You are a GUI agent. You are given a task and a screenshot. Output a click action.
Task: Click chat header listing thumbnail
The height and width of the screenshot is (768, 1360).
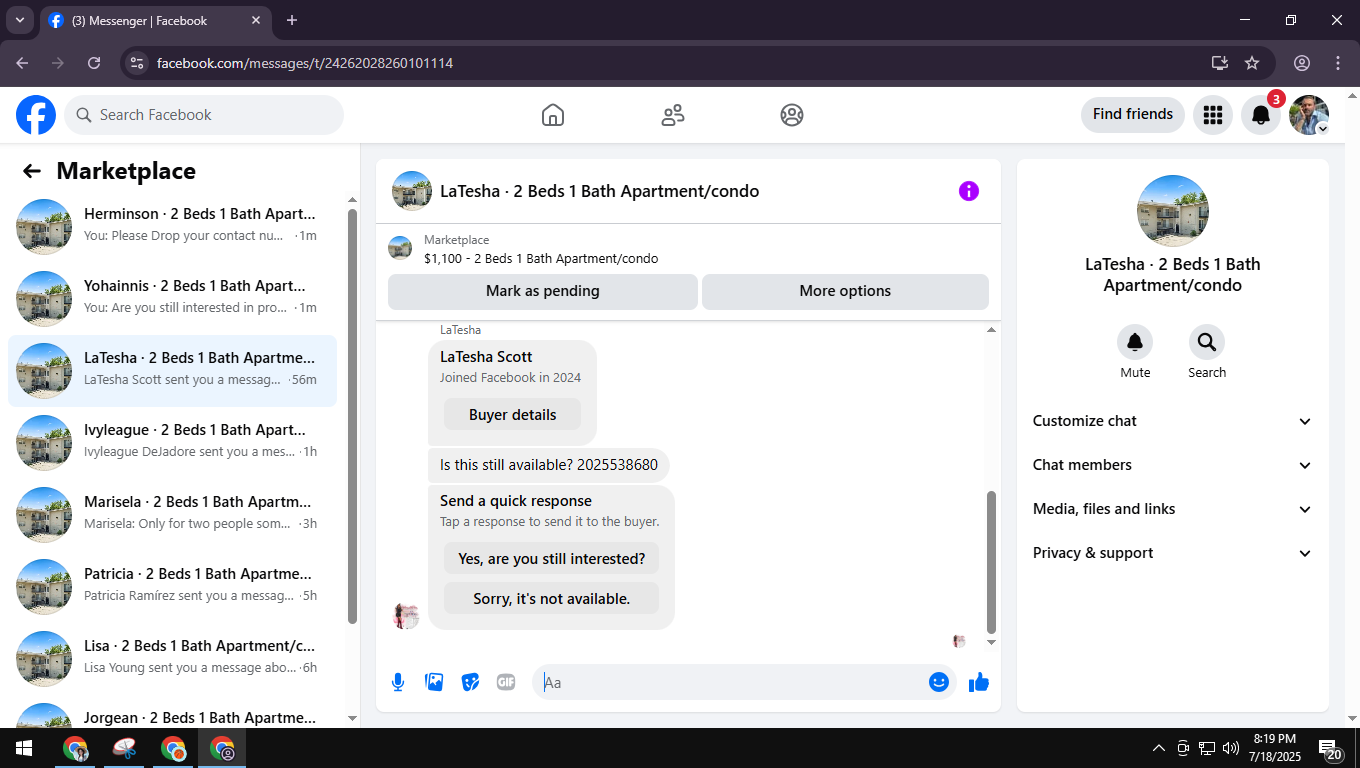point(412,191)
